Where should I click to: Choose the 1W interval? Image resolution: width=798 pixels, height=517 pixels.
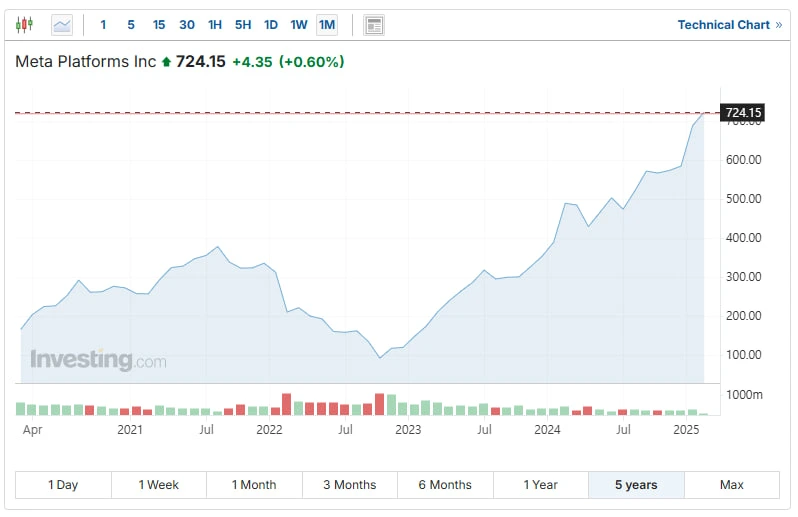(x=299, y=25)
